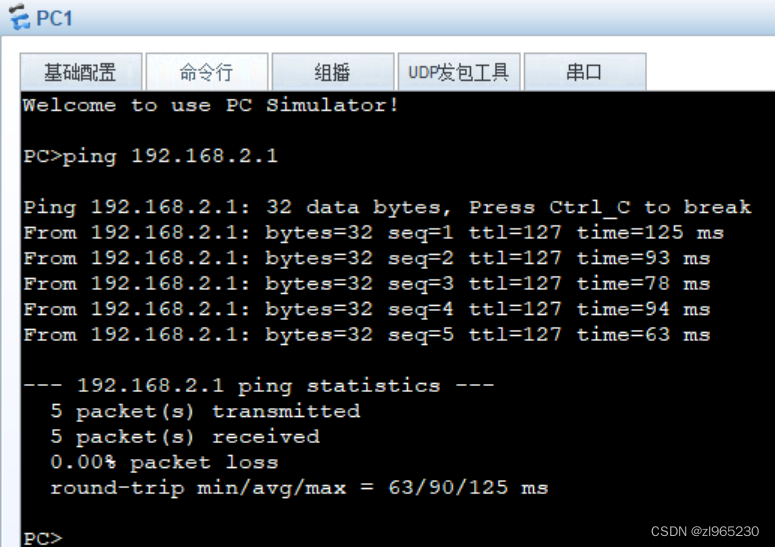Screen dimensions: 775x547
Task: Click the bottom PC> command prompt
Action: pyautogui.click(x=43, y=538)
